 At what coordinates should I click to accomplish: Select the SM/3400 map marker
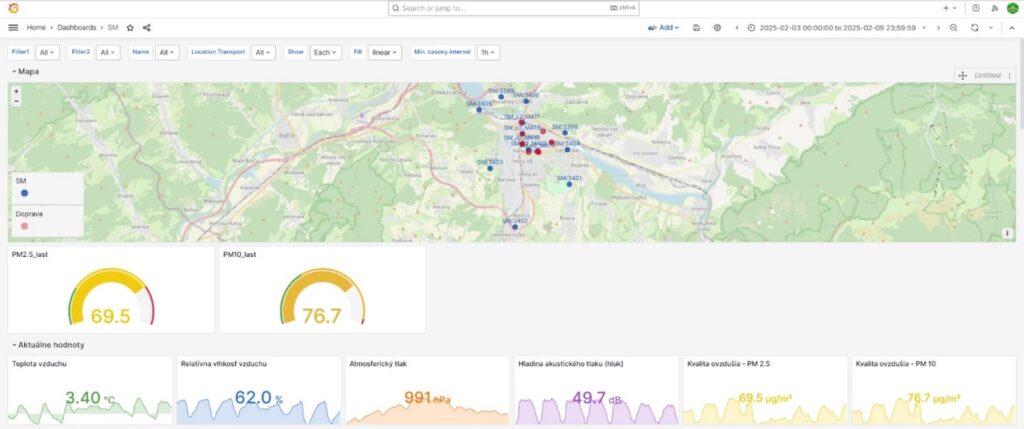coord(526,101)
